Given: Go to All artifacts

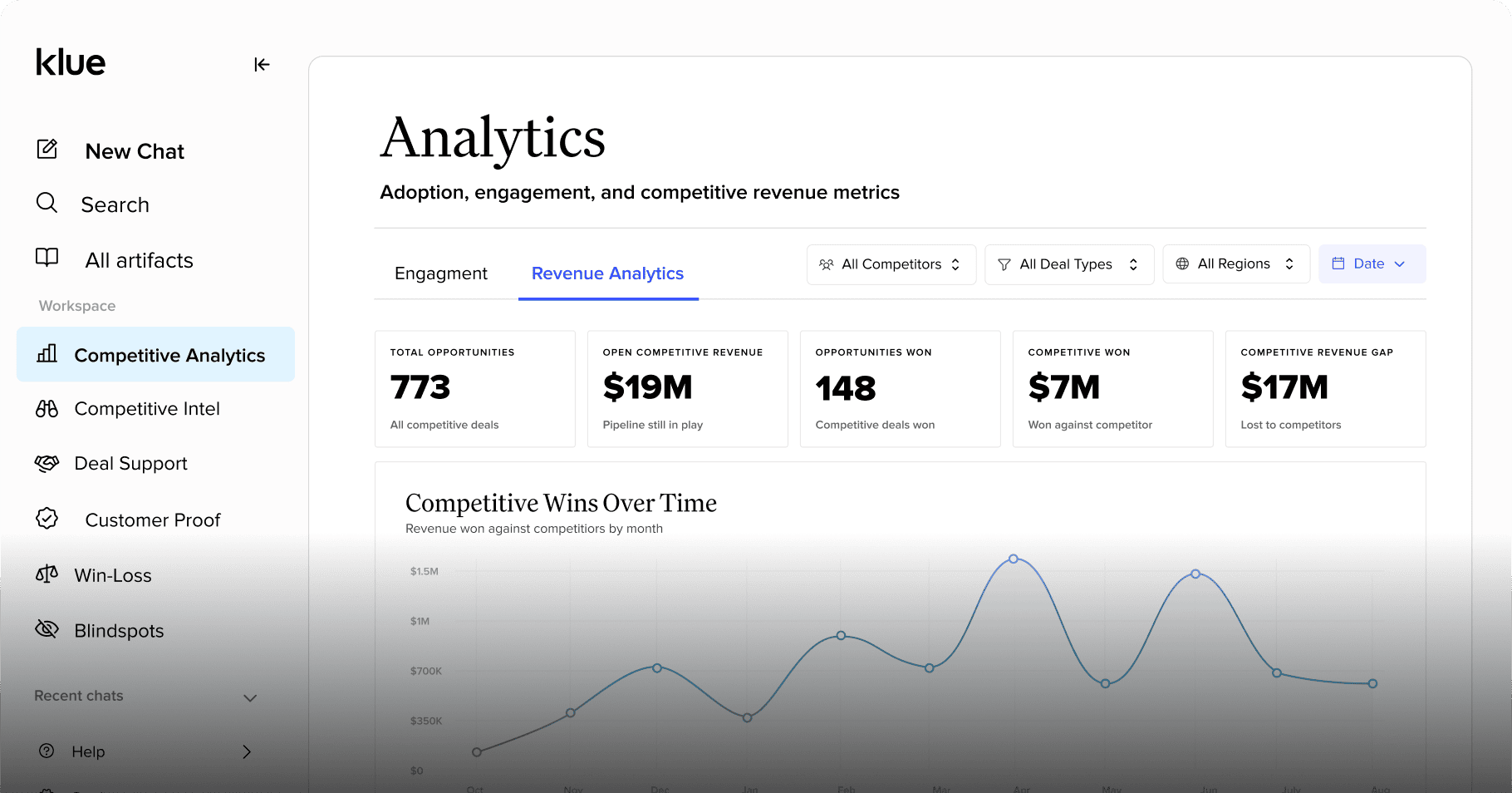Looking at the screenshot, I should coord(140,260).
